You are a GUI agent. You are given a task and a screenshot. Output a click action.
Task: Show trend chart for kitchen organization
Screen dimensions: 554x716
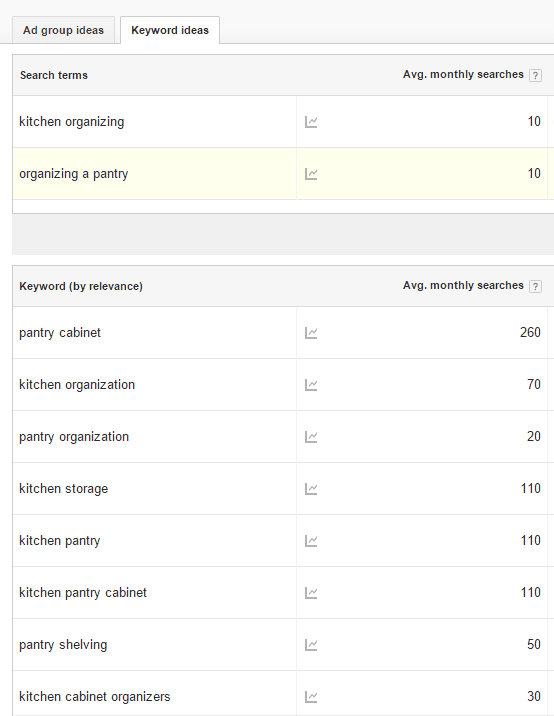(x=311, y=385)
